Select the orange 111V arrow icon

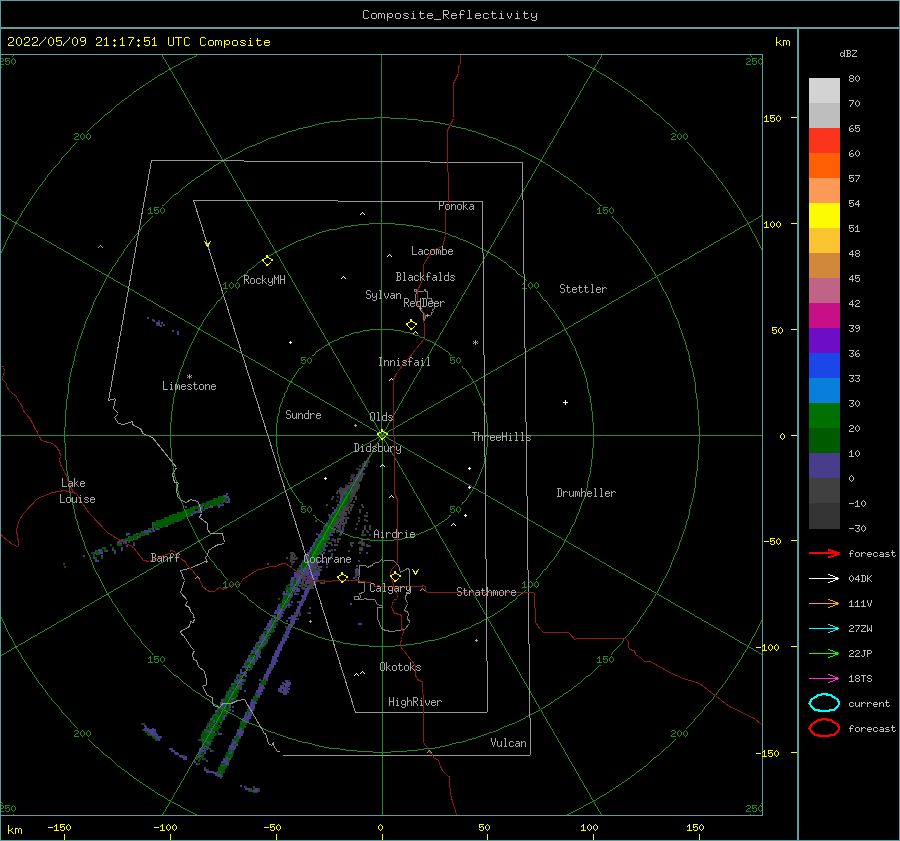pos(824,603)
